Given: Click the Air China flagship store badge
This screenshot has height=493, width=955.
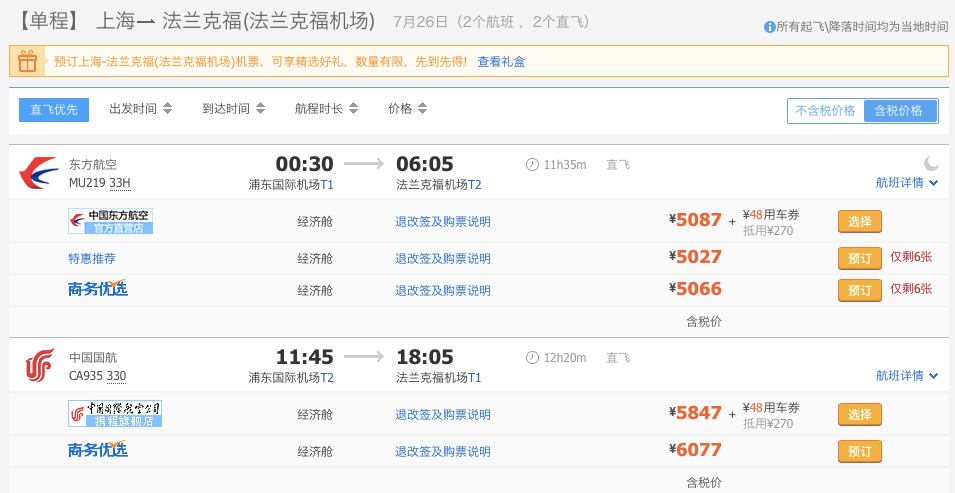Looking at the screenshot, I should [x=114, y=414].
